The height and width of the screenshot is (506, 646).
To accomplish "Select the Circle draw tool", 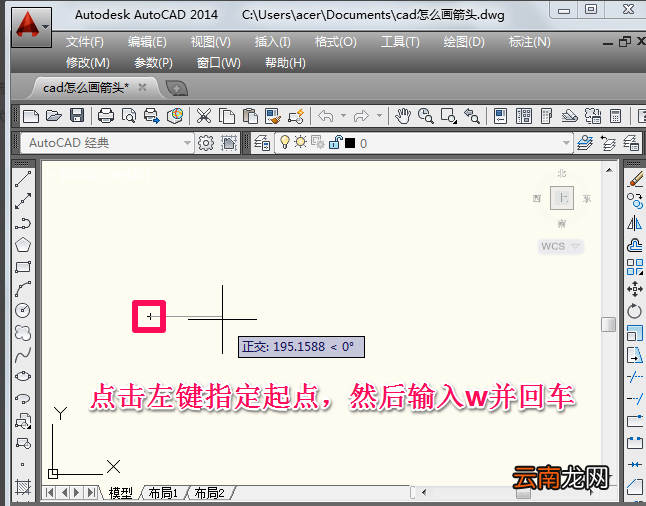I will coord(23,311).
